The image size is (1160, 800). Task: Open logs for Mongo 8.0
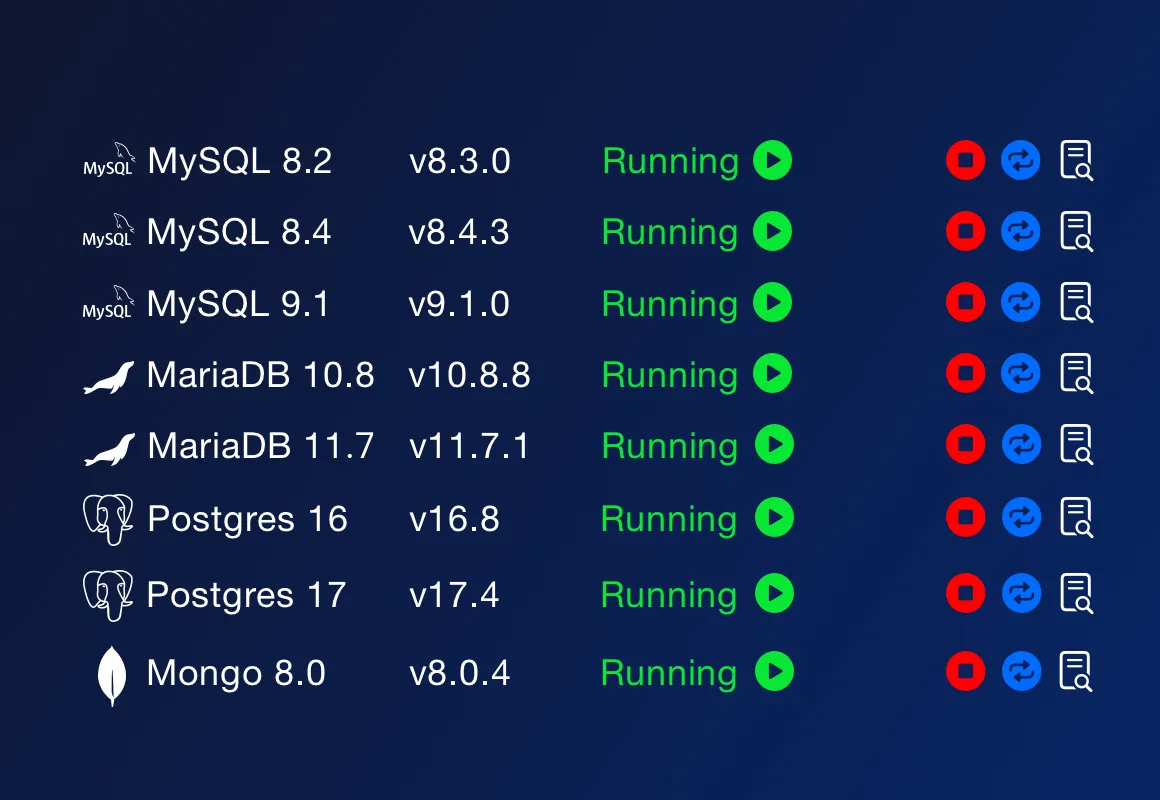[x=1076, y=671]
